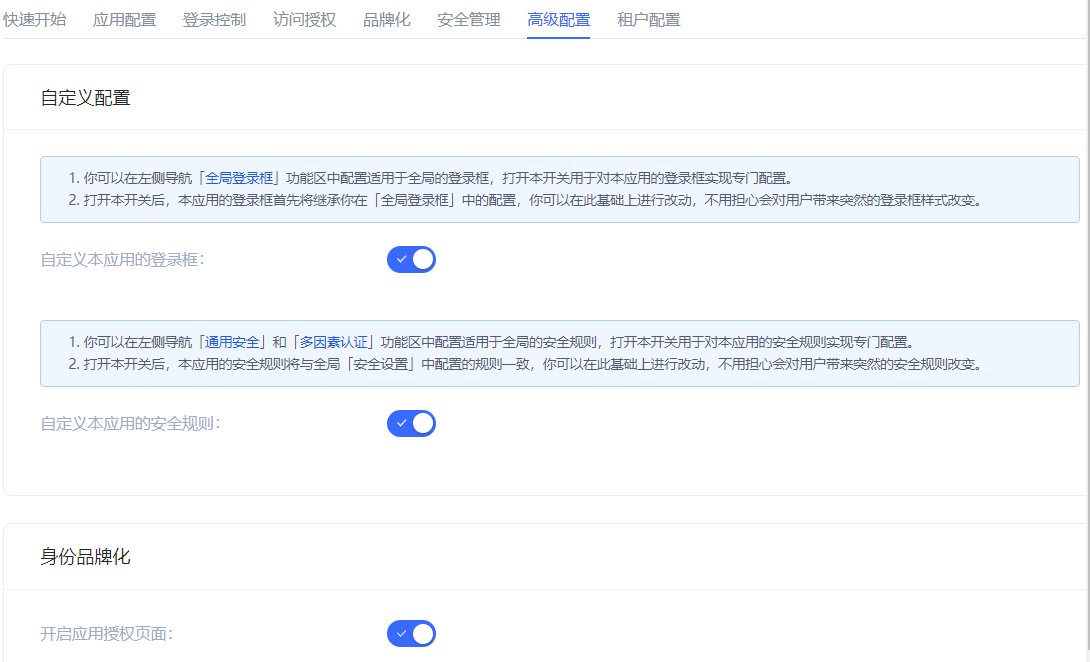Open the 通用安全 link
Screen dimensions: 1090x662
tap(232, 342)
